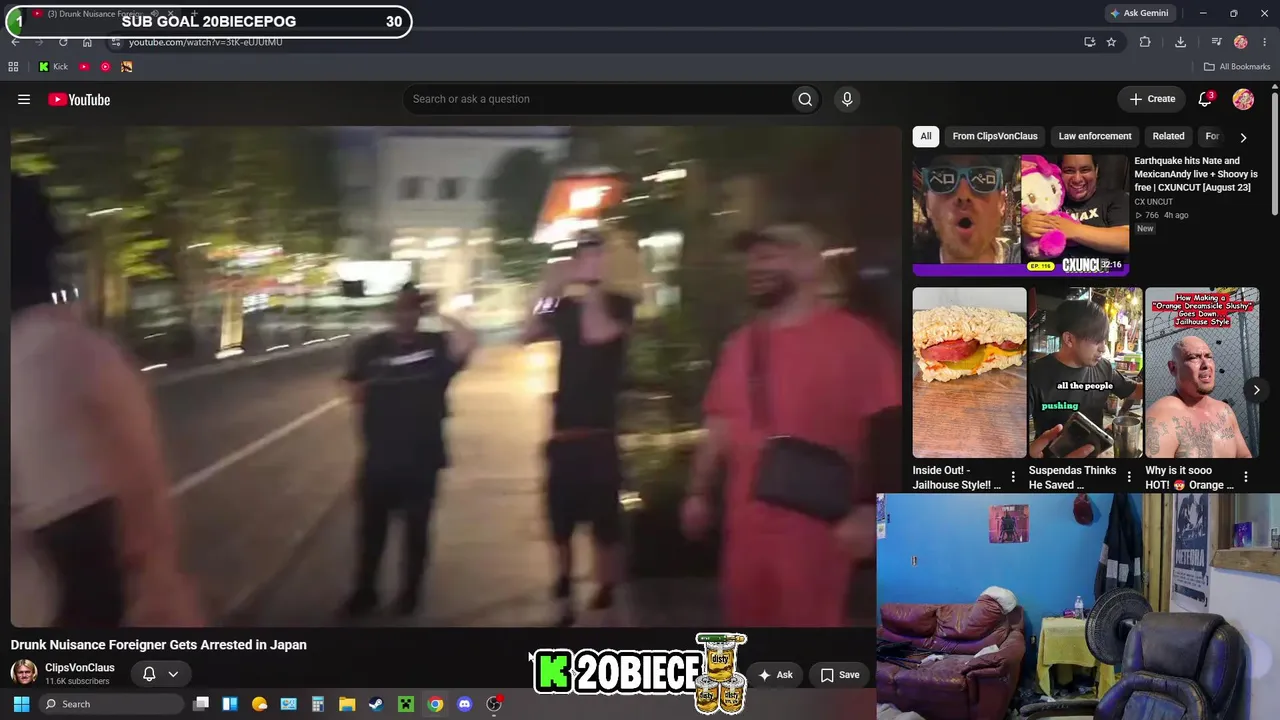This screenshot has height=720, width=1280.
Task: Open Minecraft creeper icon on taskbar
Action: [x=406, y=704]
